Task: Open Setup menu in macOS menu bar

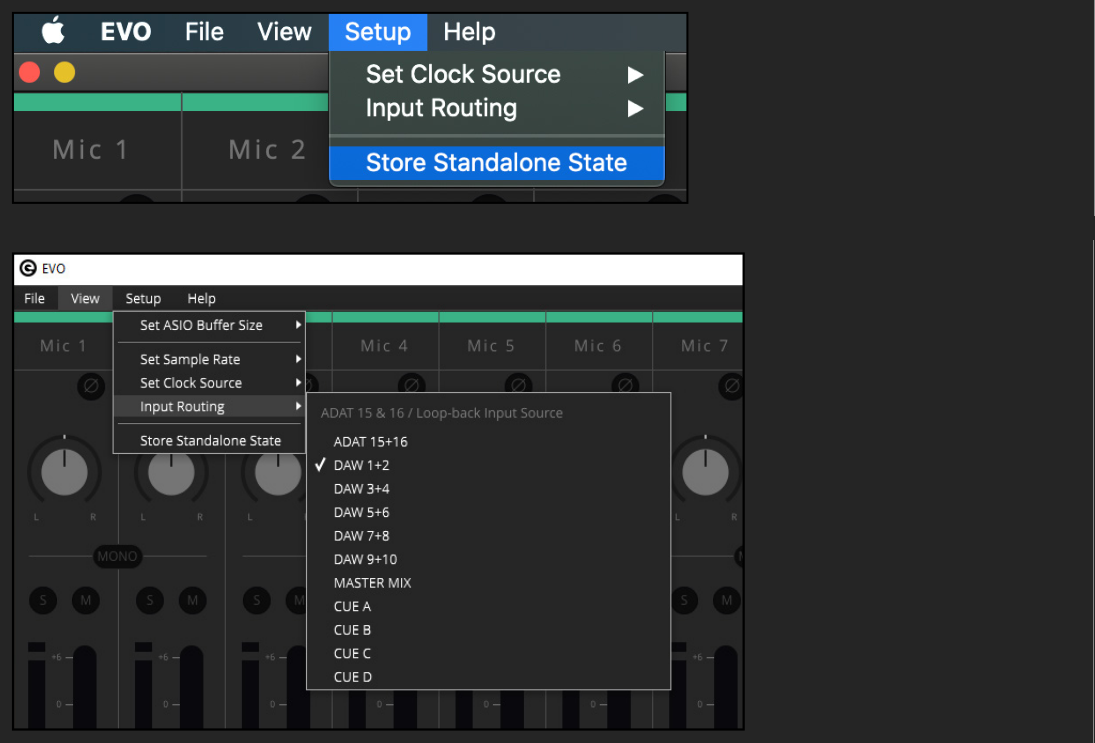Action: 378,31
